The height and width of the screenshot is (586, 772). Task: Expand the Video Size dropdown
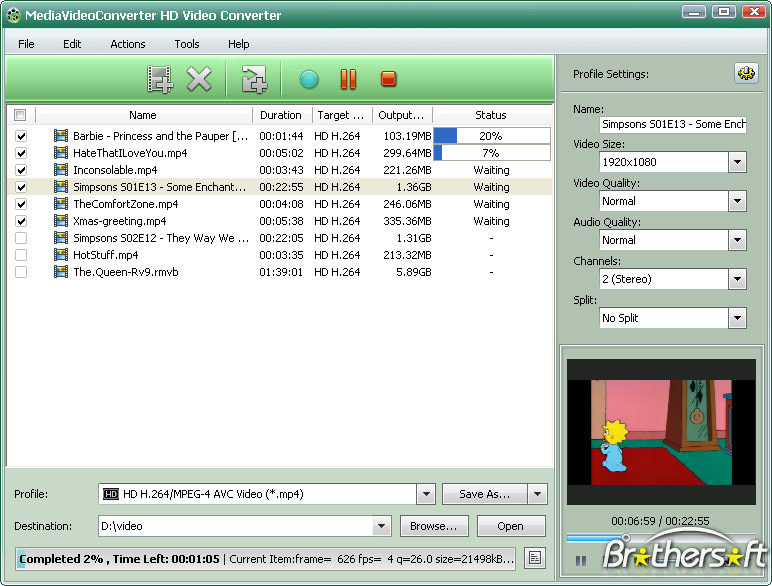click(x=737, y=162)
